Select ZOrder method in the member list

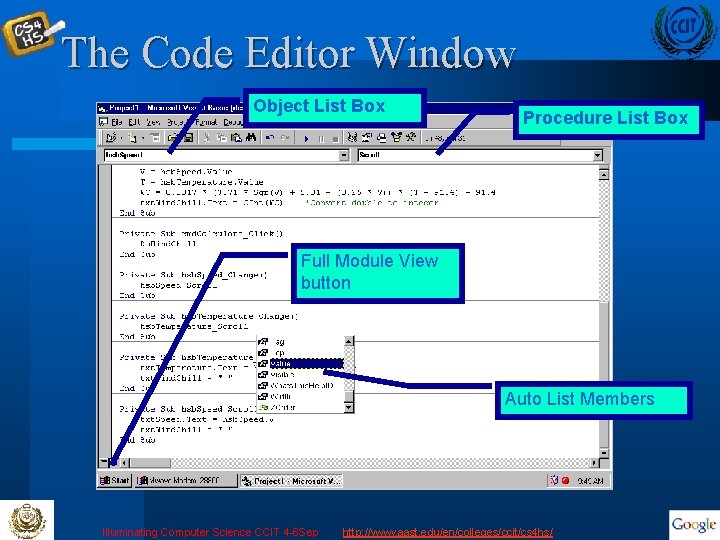[283, 407]
